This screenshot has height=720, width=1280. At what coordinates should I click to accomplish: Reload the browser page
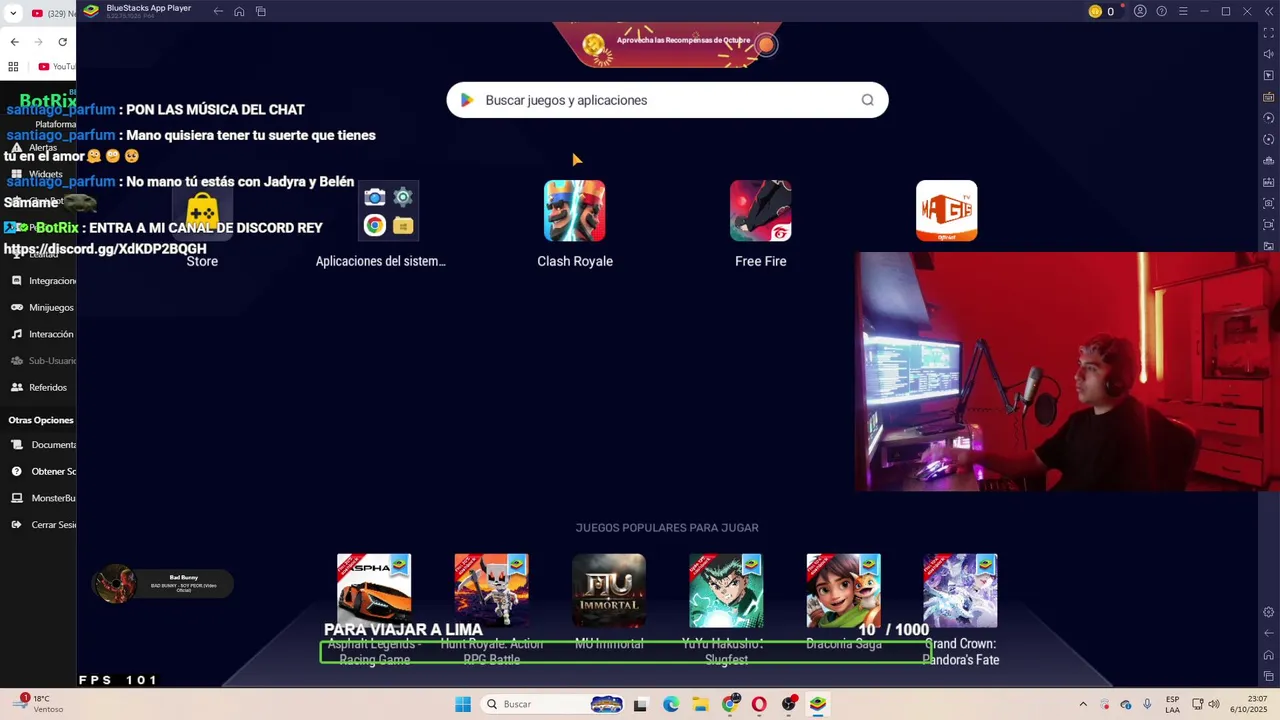(x=62, y=42)
